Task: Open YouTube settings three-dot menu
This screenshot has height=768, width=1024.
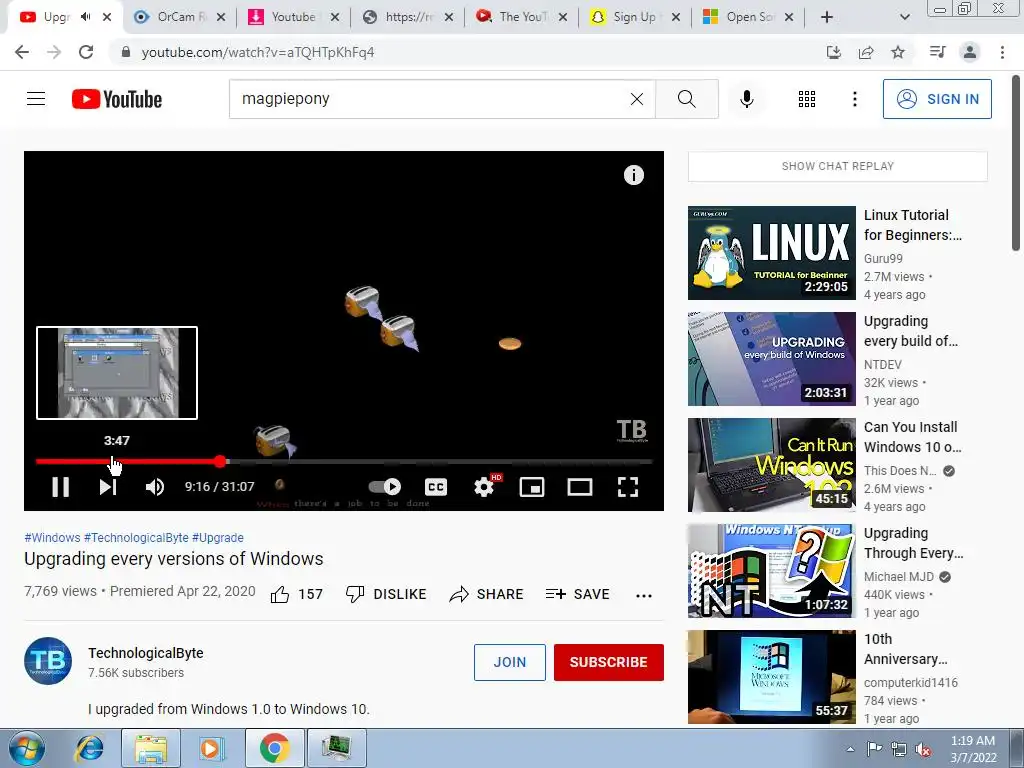Action: [854, 99]
